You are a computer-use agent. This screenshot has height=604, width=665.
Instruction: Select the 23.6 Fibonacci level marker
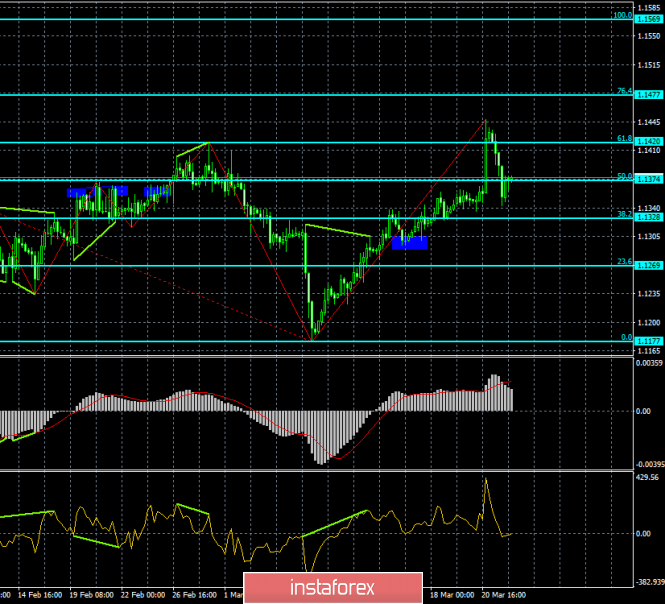(x=624, y=262)
